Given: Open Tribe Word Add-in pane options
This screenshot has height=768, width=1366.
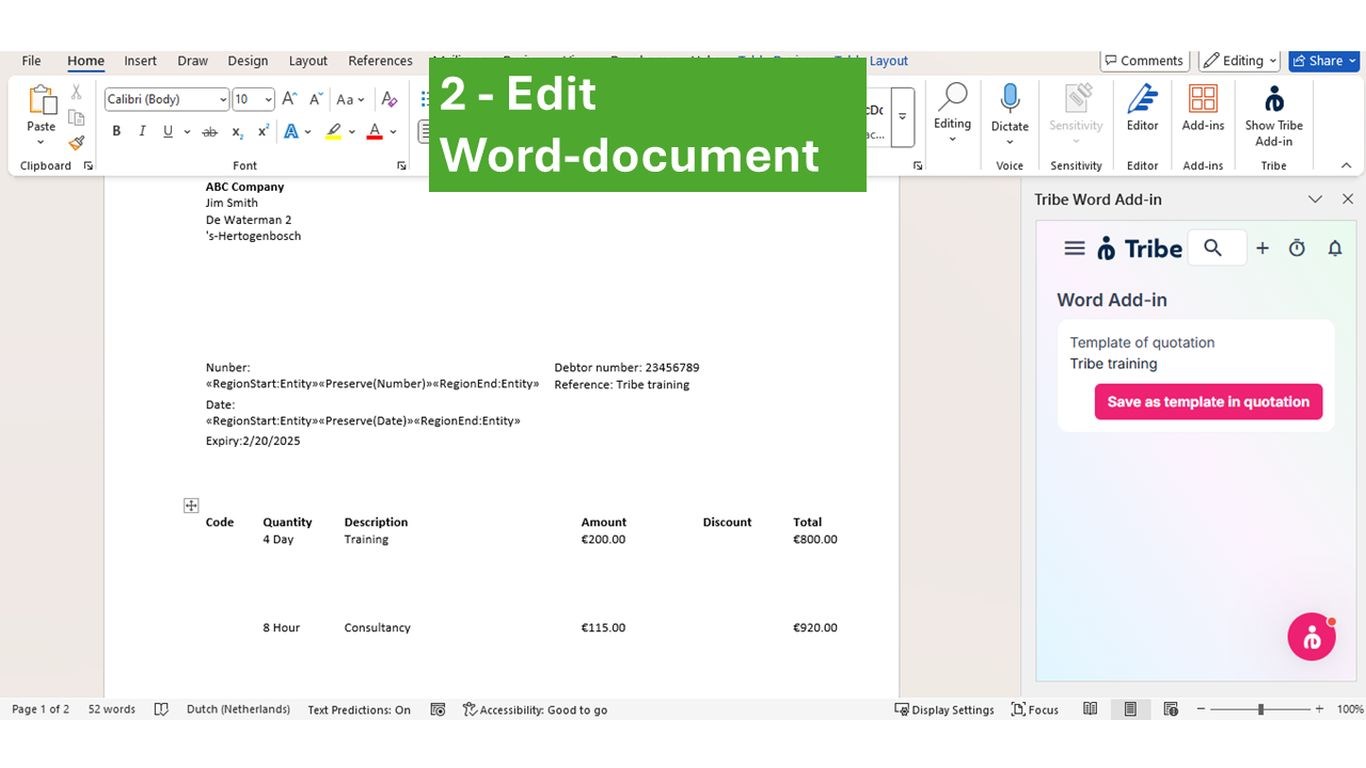Looking at the screenshot, I should 1316,199.
